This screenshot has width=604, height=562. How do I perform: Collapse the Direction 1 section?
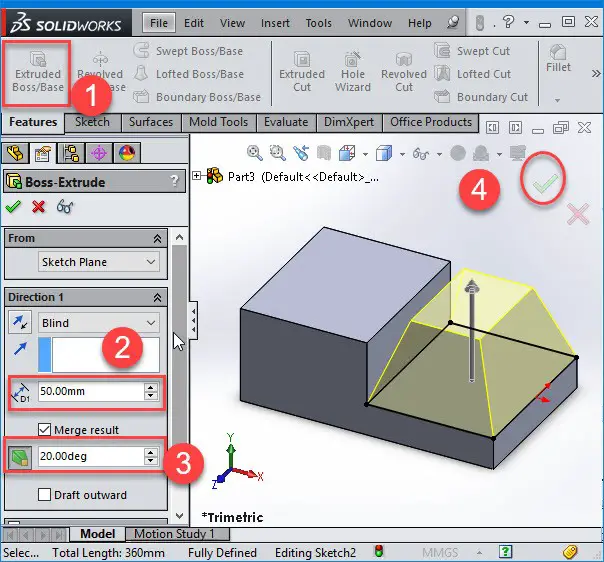[157, 297]
